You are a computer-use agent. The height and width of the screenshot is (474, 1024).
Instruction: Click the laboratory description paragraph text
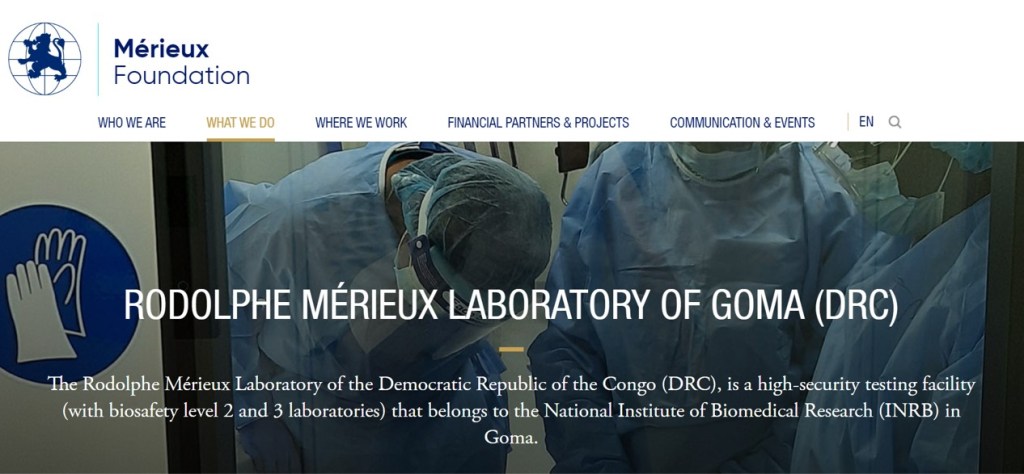click(511, 410)
